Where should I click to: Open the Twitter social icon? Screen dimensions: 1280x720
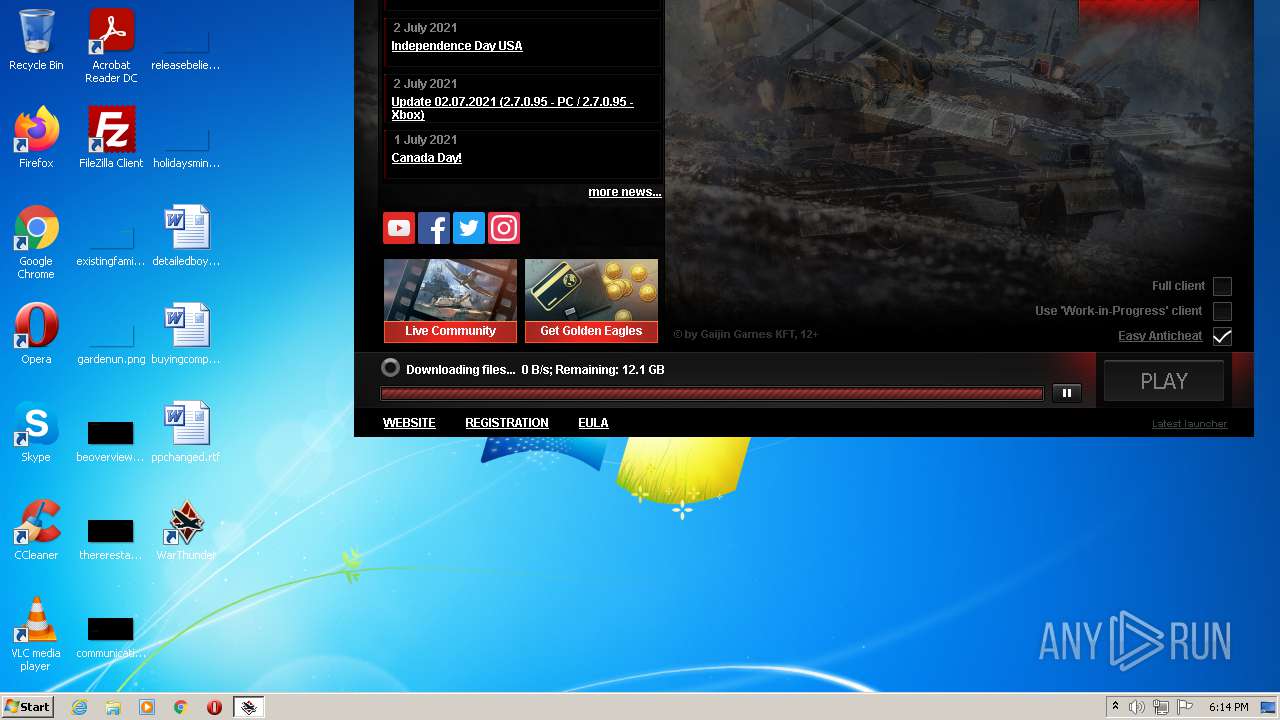pyautogui.click(x=468, y=228)
